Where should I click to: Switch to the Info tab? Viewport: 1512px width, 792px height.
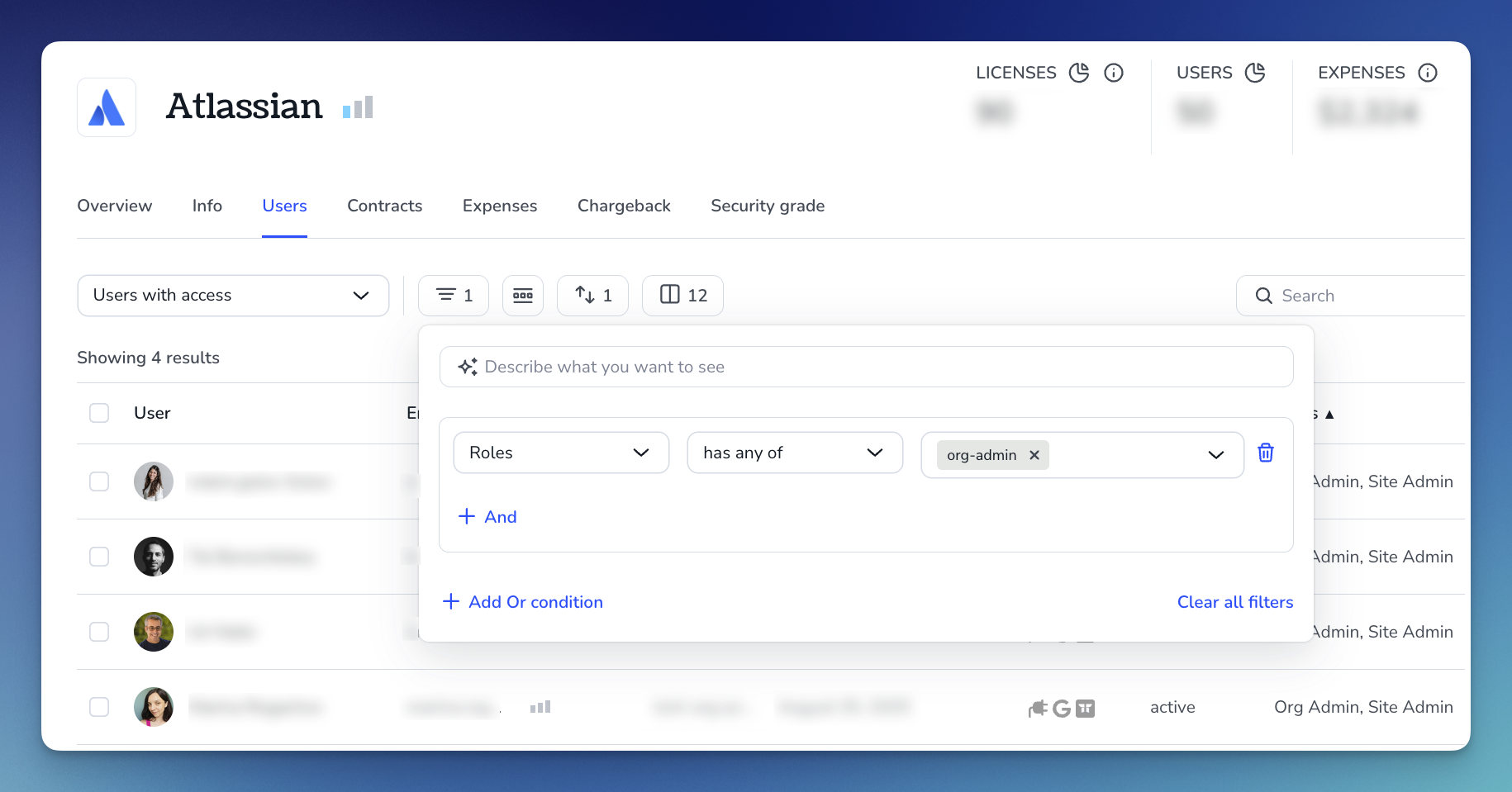click(x=207, y=206)
